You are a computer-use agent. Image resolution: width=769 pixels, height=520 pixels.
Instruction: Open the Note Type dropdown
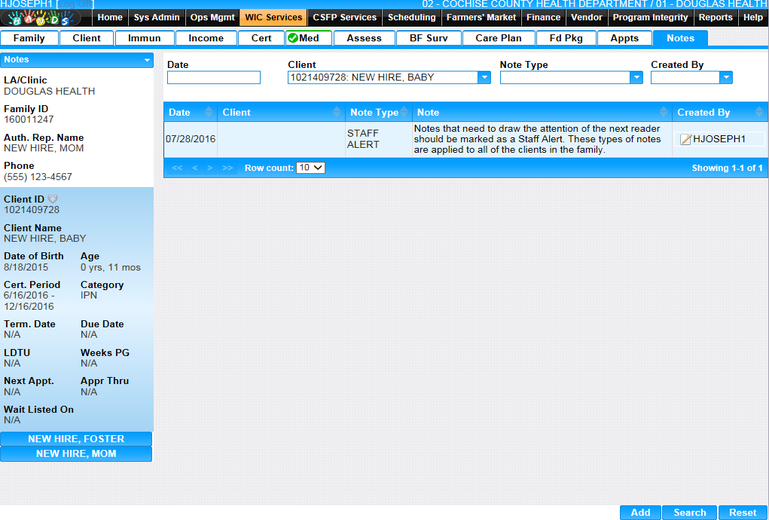pyautogui.click(x=636, y=78)
